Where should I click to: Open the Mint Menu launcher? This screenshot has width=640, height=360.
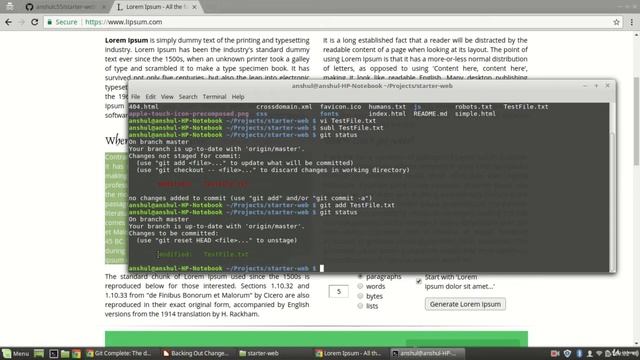(16, 353)
